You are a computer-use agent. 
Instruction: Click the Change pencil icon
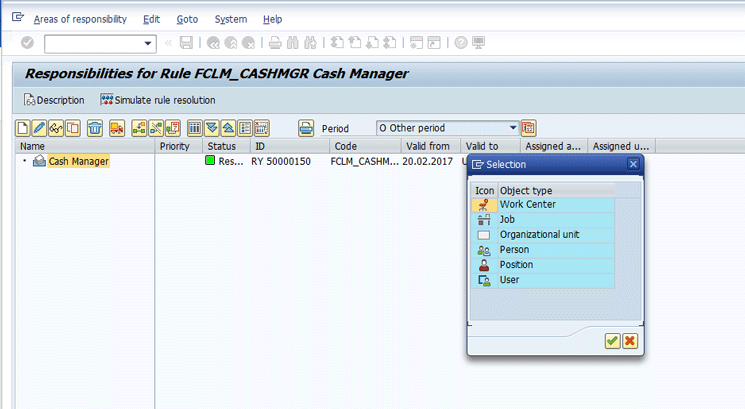click(39, 128)
